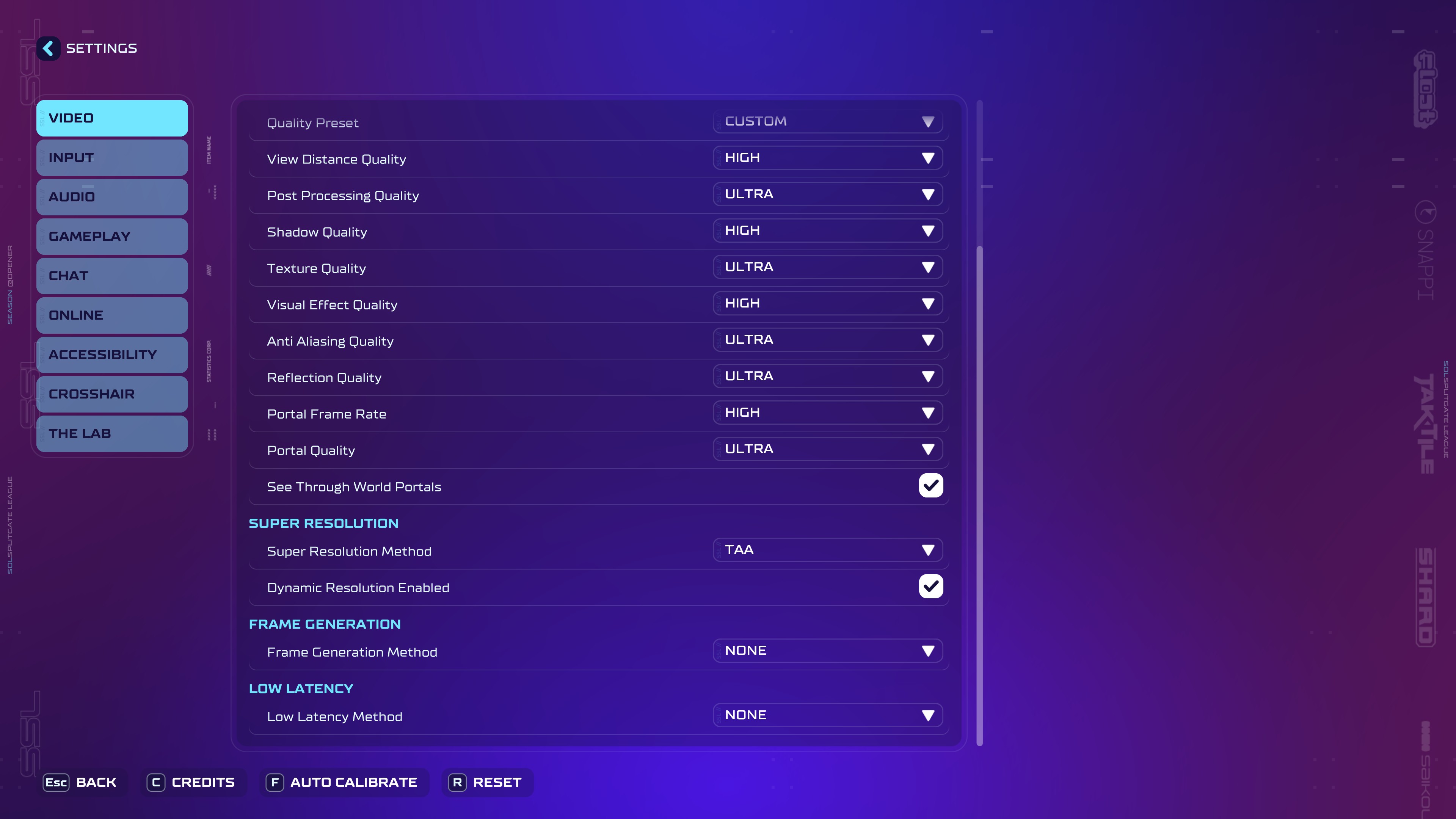
Task: Click the back arrow icon beside Settings
Action: tap(49, 49)
